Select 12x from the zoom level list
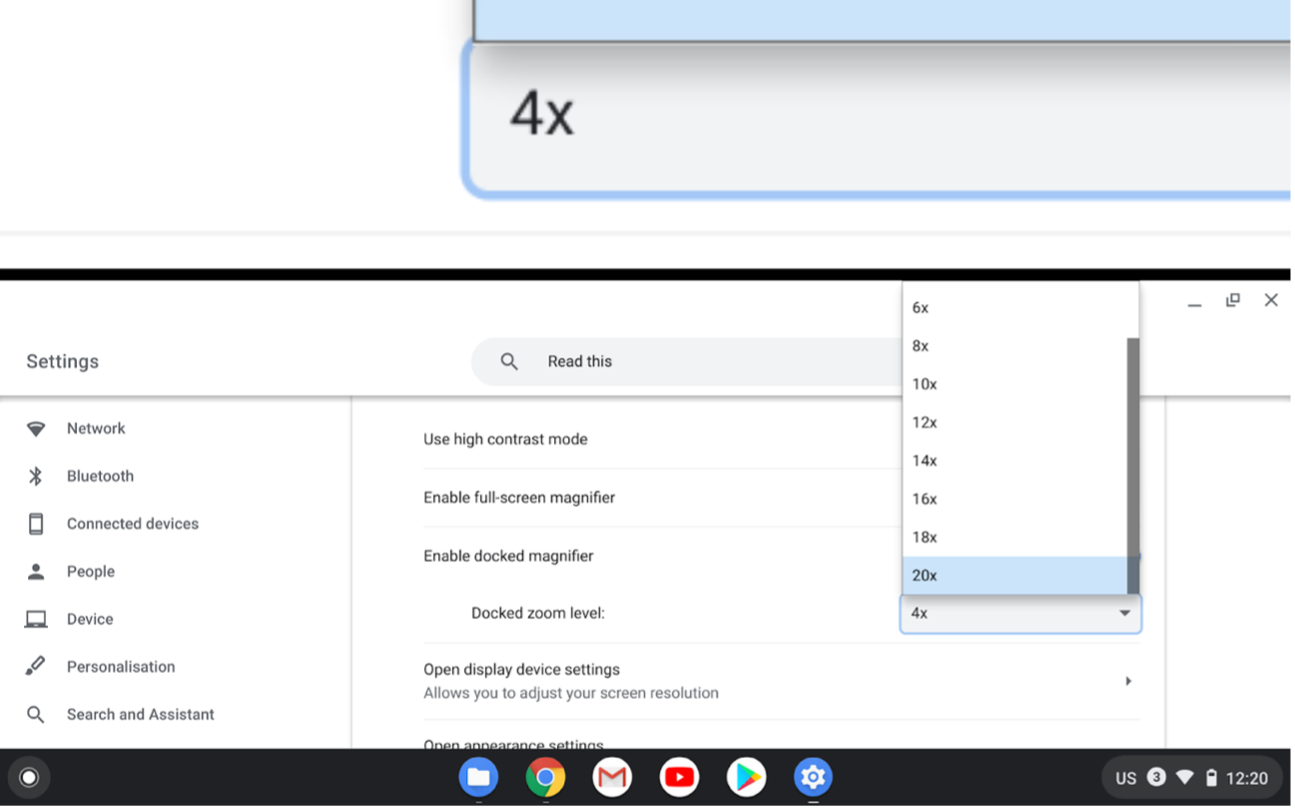 click(x=923, y=422)
